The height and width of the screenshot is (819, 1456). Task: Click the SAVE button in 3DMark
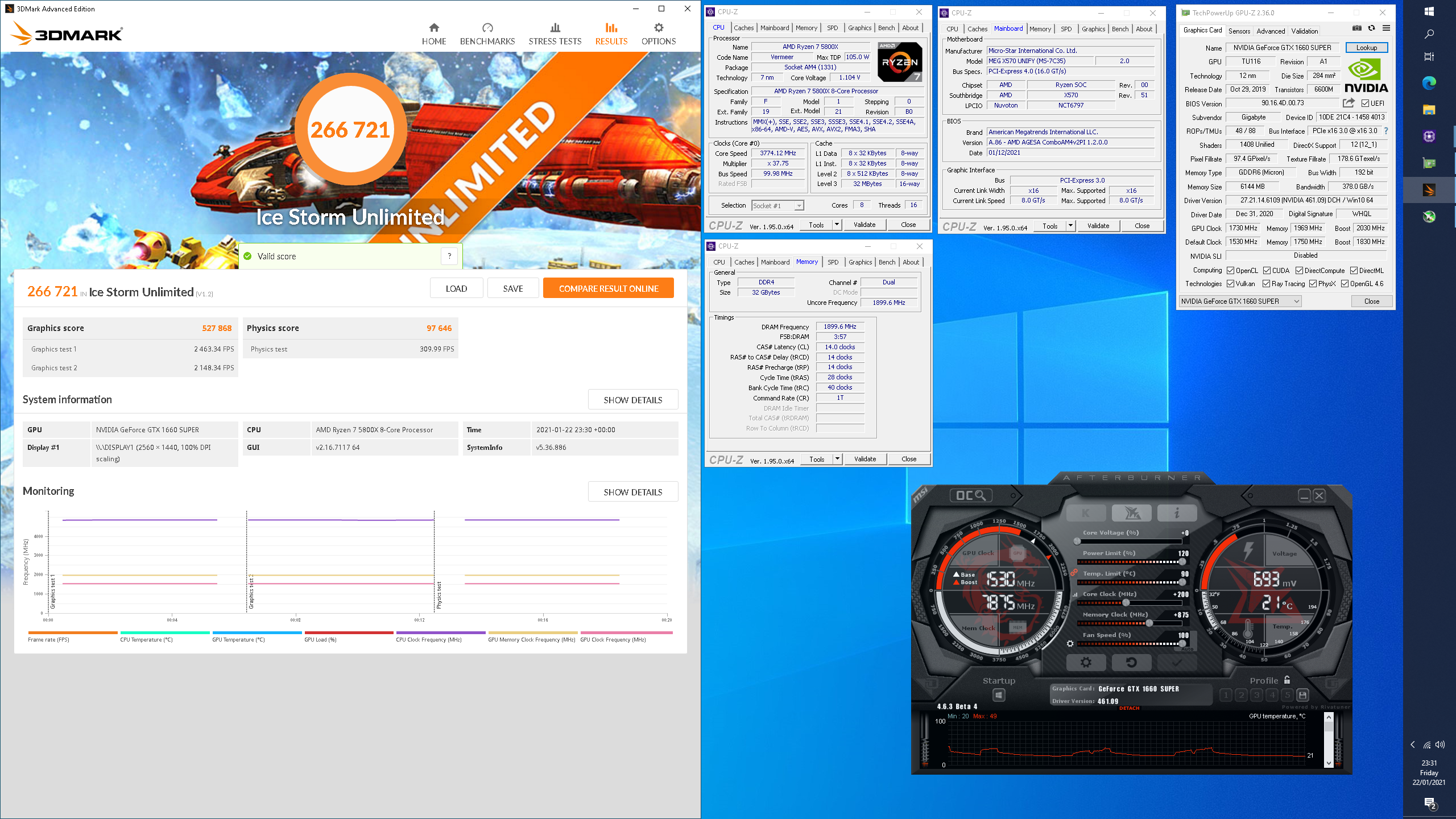tap(513, 288)
